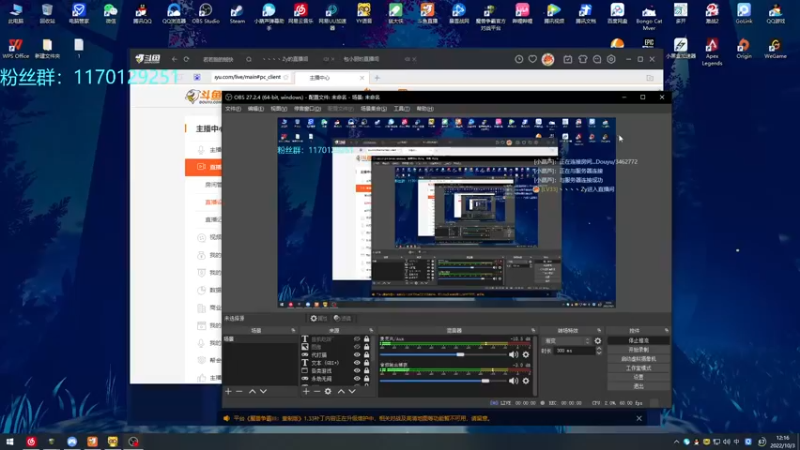Refresh the page in Douyu client
The image size is (800, 450).
coord(186,59)
